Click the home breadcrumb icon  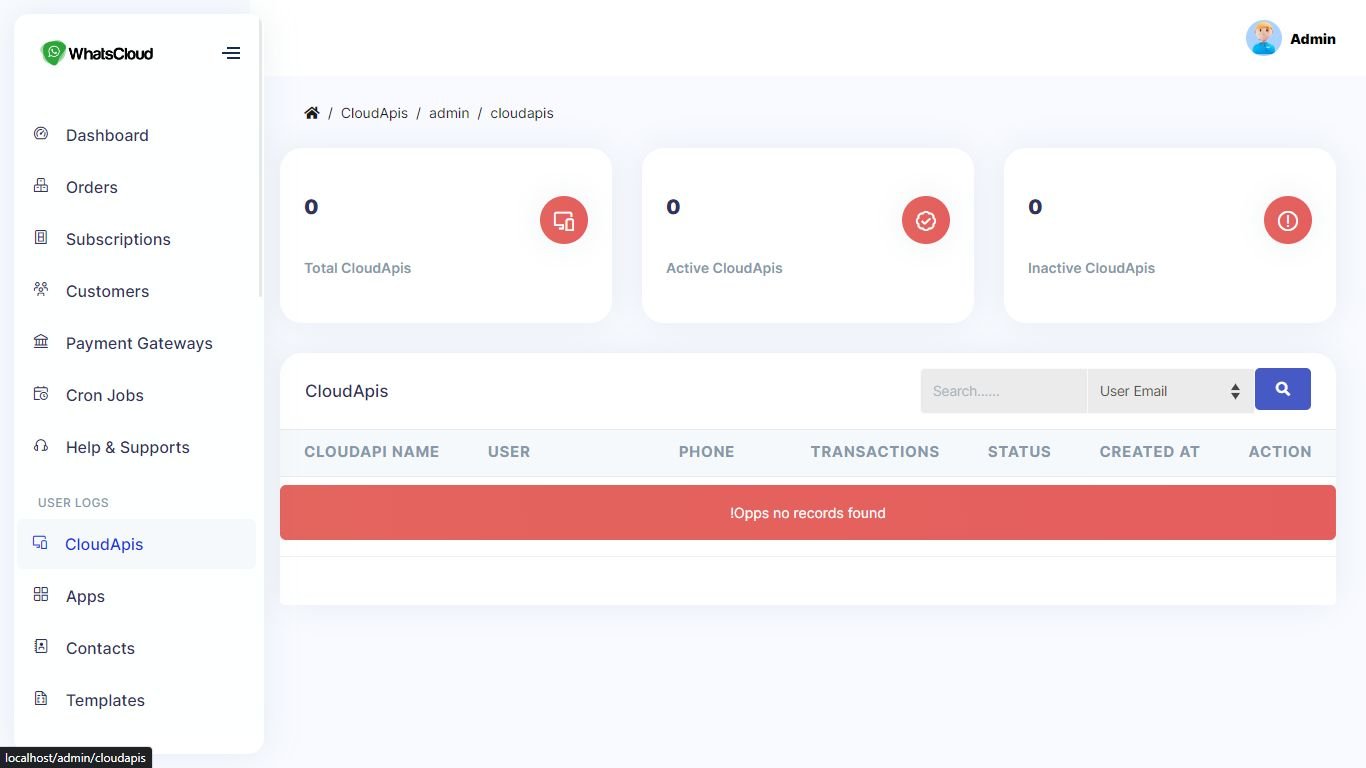click(312, 112)
